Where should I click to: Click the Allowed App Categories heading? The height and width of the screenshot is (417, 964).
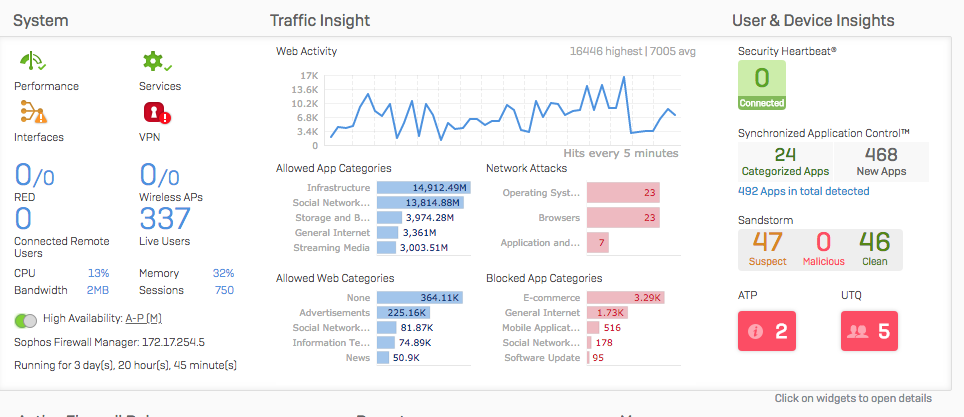[334, 168]
